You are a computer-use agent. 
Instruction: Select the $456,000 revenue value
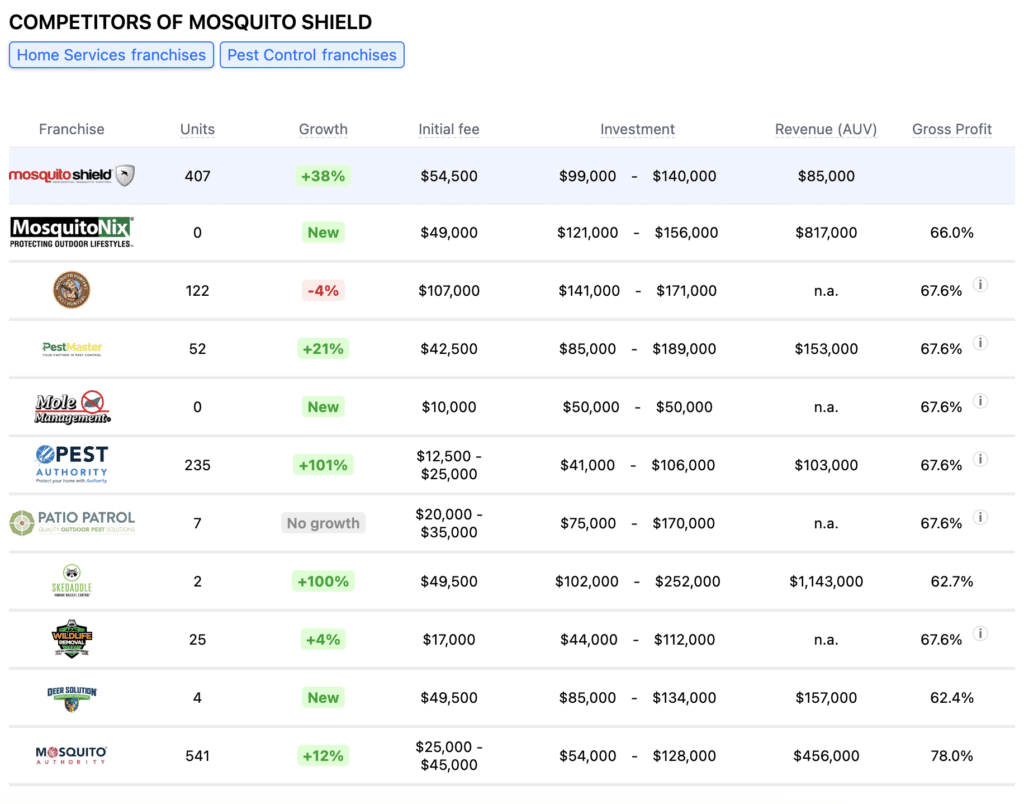pyautogui.click(x=826, y=756)
